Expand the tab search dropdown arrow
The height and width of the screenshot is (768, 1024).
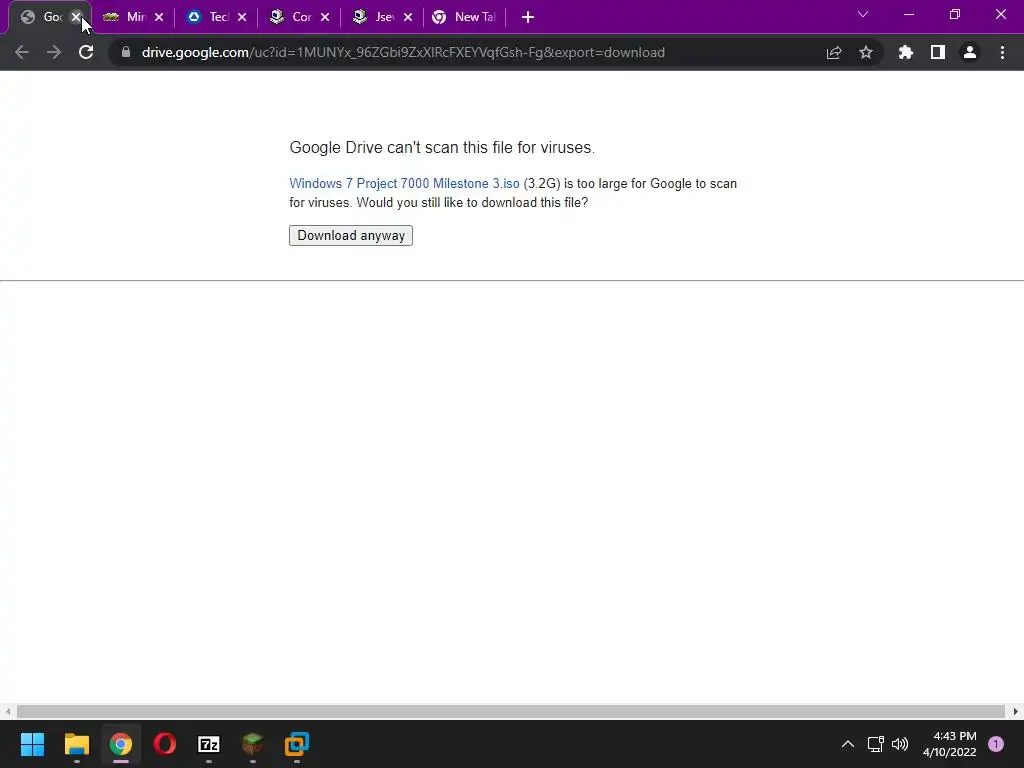pyautogui.click(x=863, y=14)
